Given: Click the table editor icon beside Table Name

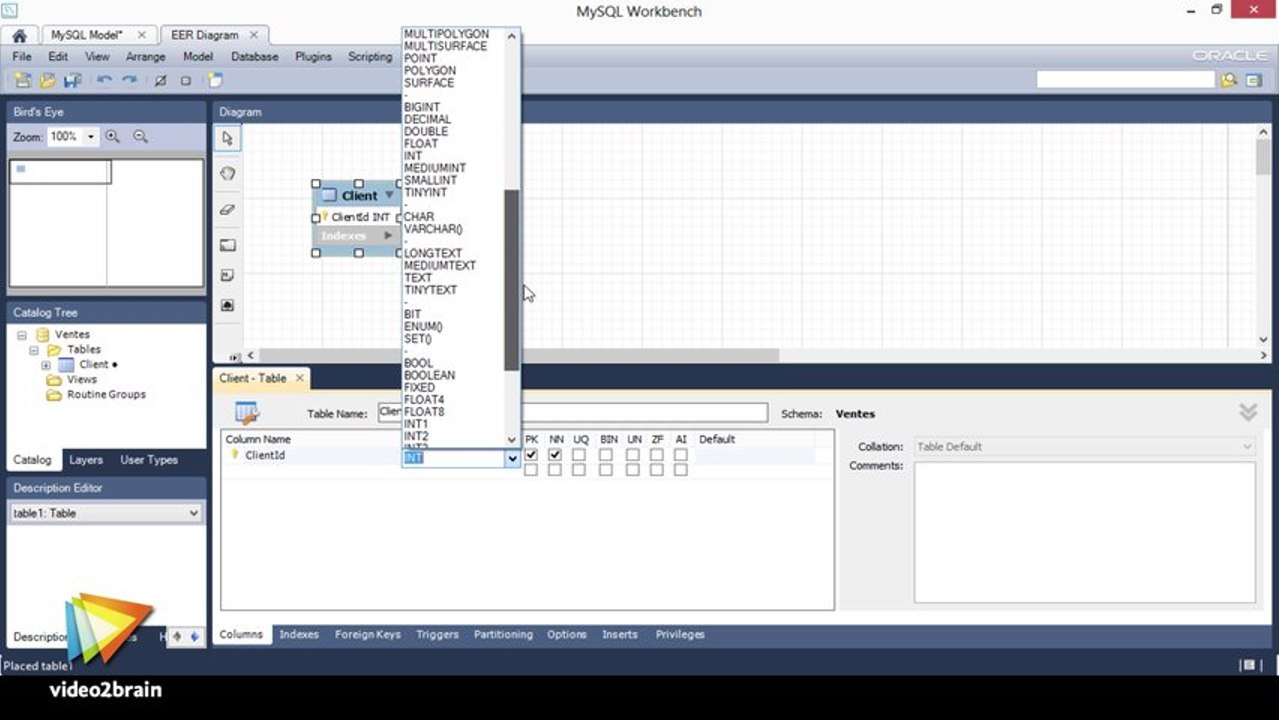Looking at the screenshot, I should click(x=246, y=413).
